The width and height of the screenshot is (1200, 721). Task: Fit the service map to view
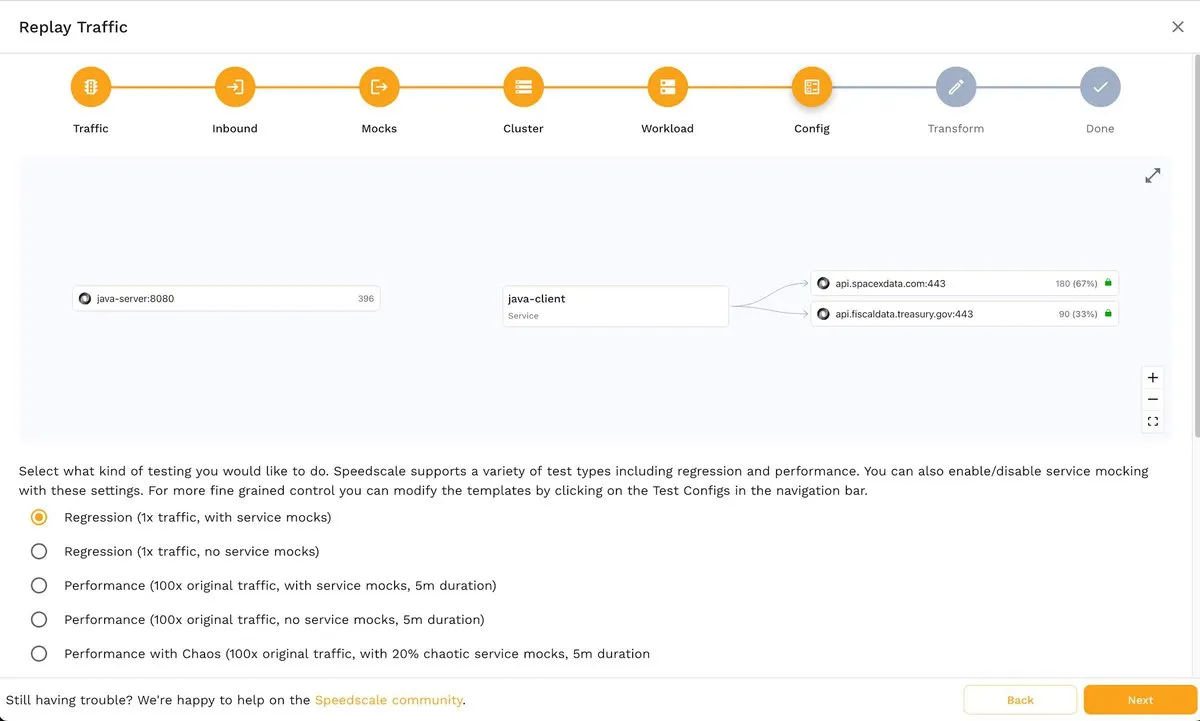pos(1153,422)
